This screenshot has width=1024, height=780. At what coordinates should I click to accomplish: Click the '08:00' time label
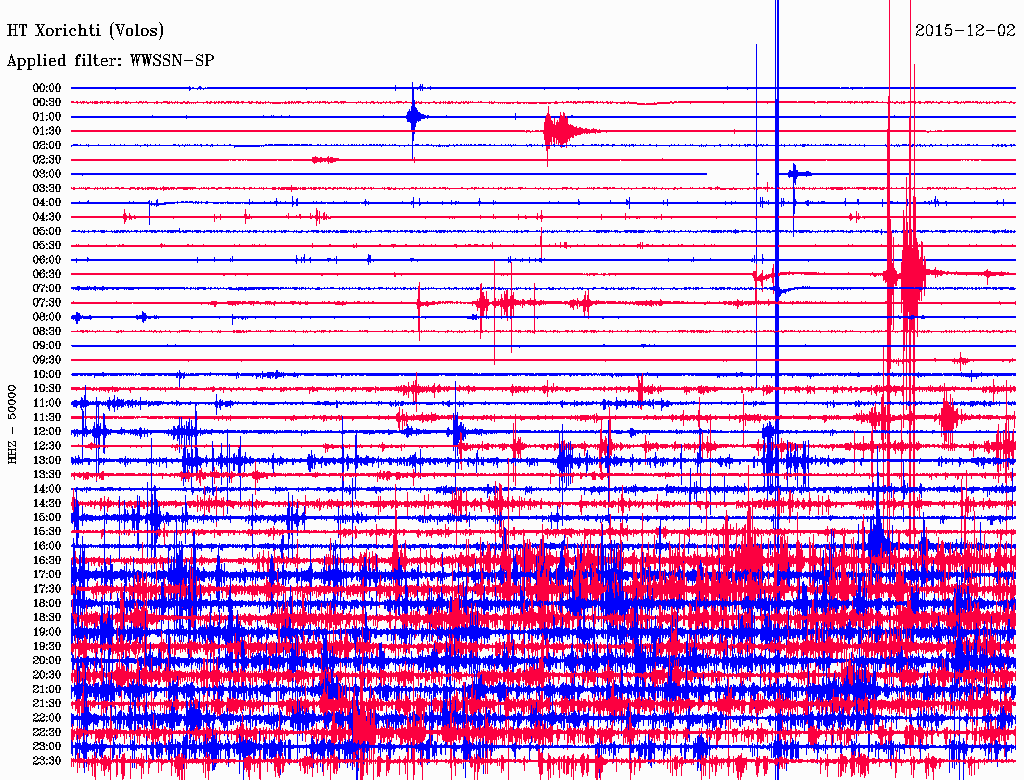click(x=47, y=317)
